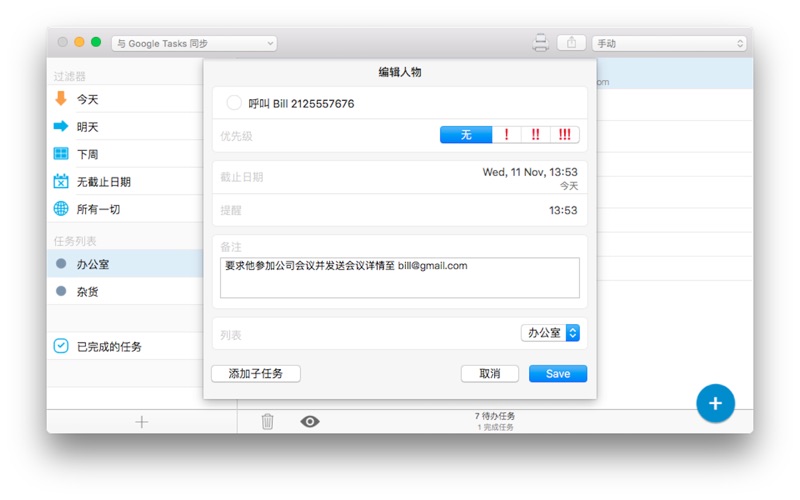Click the blue round add task button

[715, 403]
